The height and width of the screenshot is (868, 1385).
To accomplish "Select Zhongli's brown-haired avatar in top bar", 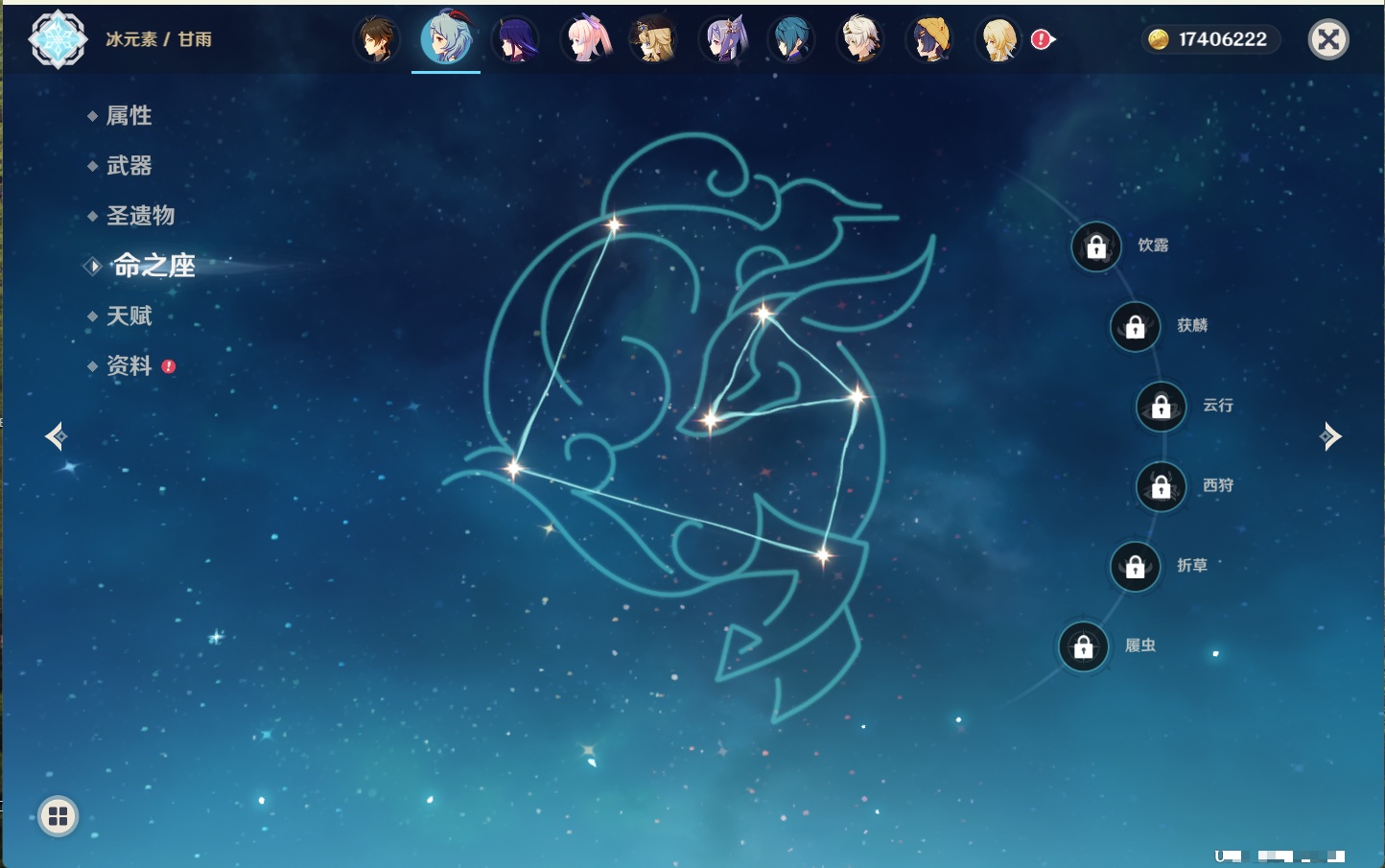I will point(377,40).
